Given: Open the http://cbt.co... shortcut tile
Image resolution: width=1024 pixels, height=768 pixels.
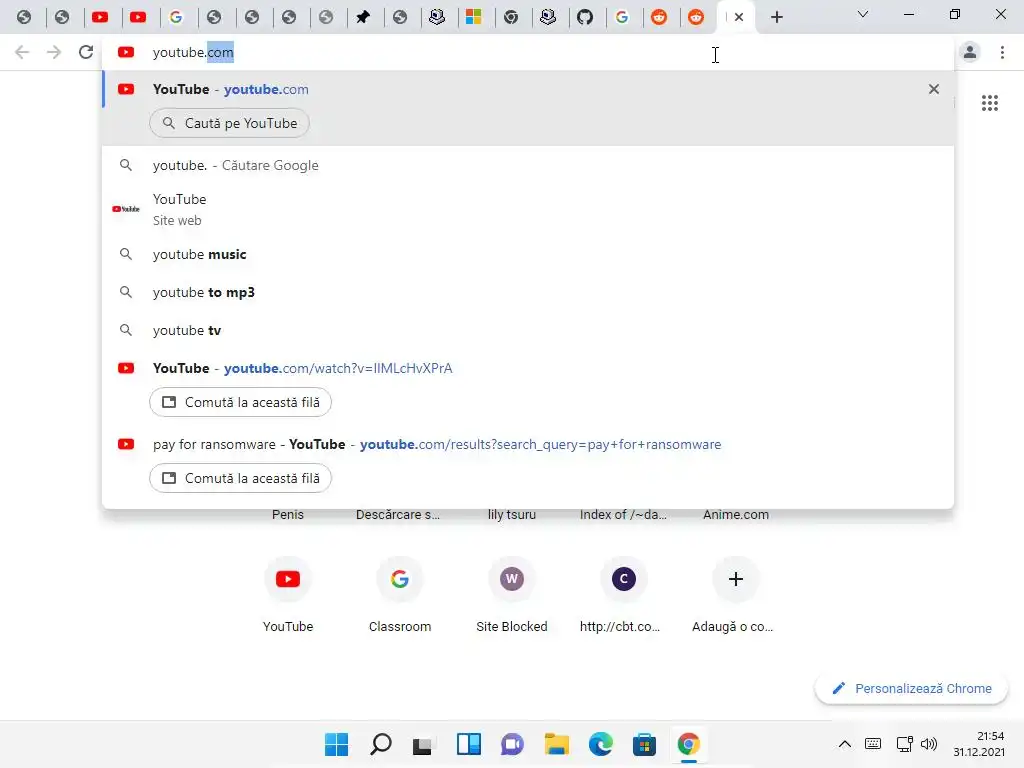Looking at the screenshot, I should coord(624,596).
